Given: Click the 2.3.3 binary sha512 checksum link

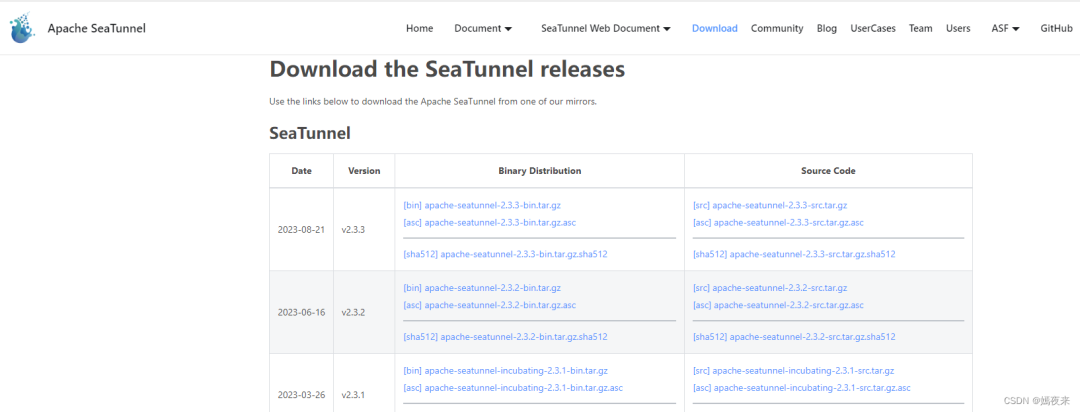Looking at the screenshot, I should pos(505,254).
